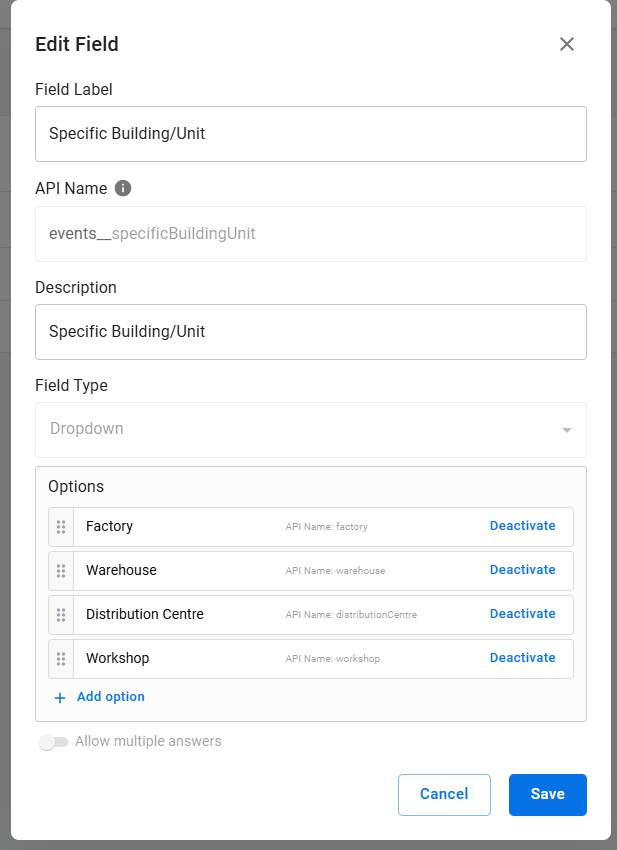Select the Distribution Centre option name
The height and width of the screenshot is (850, 617).
click(x=145, y=614)
